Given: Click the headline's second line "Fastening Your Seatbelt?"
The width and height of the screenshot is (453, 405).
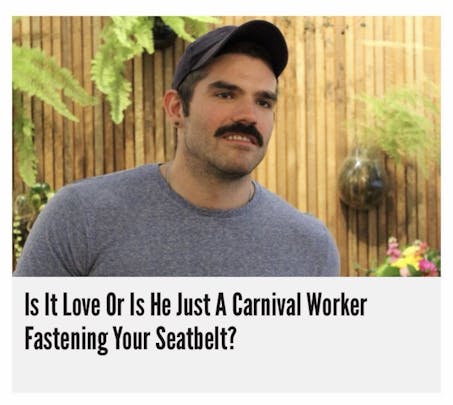Looking at the screenshot, I should pos(130,339).
